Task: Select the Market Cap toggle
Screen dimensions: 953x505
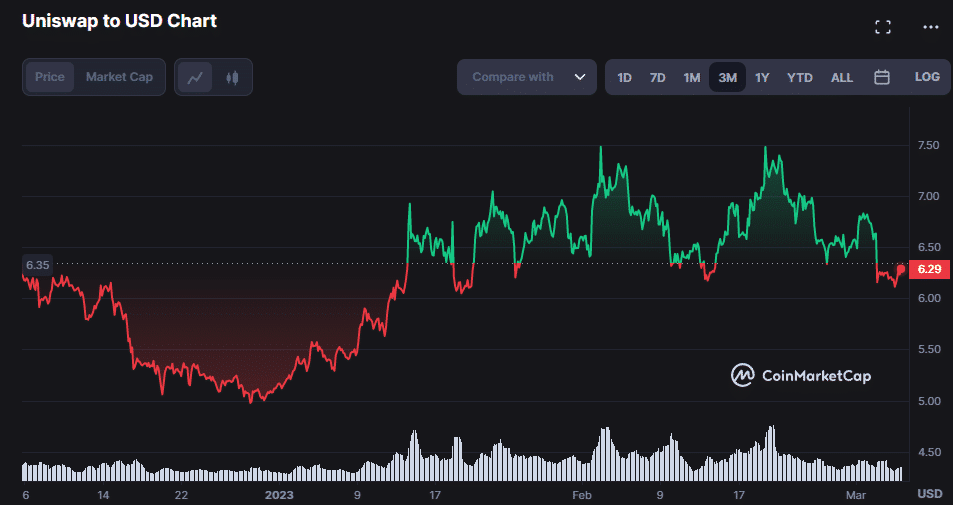Action: [119, 77]
